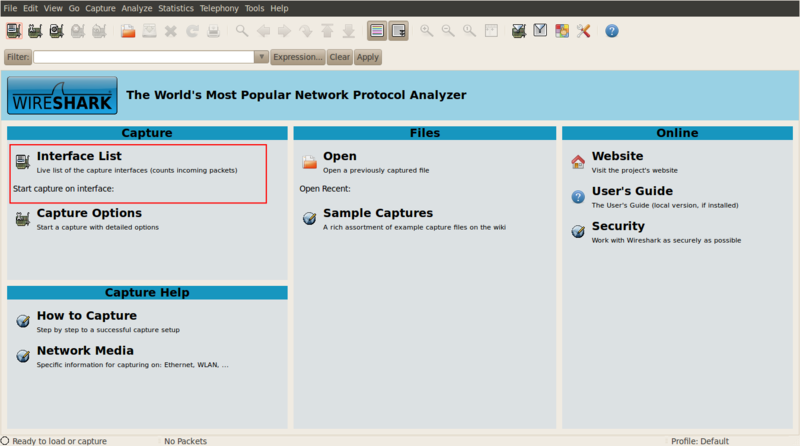Screen dimensions: 800x446
Task: Print packets using the printer icon
Action: 214,31
